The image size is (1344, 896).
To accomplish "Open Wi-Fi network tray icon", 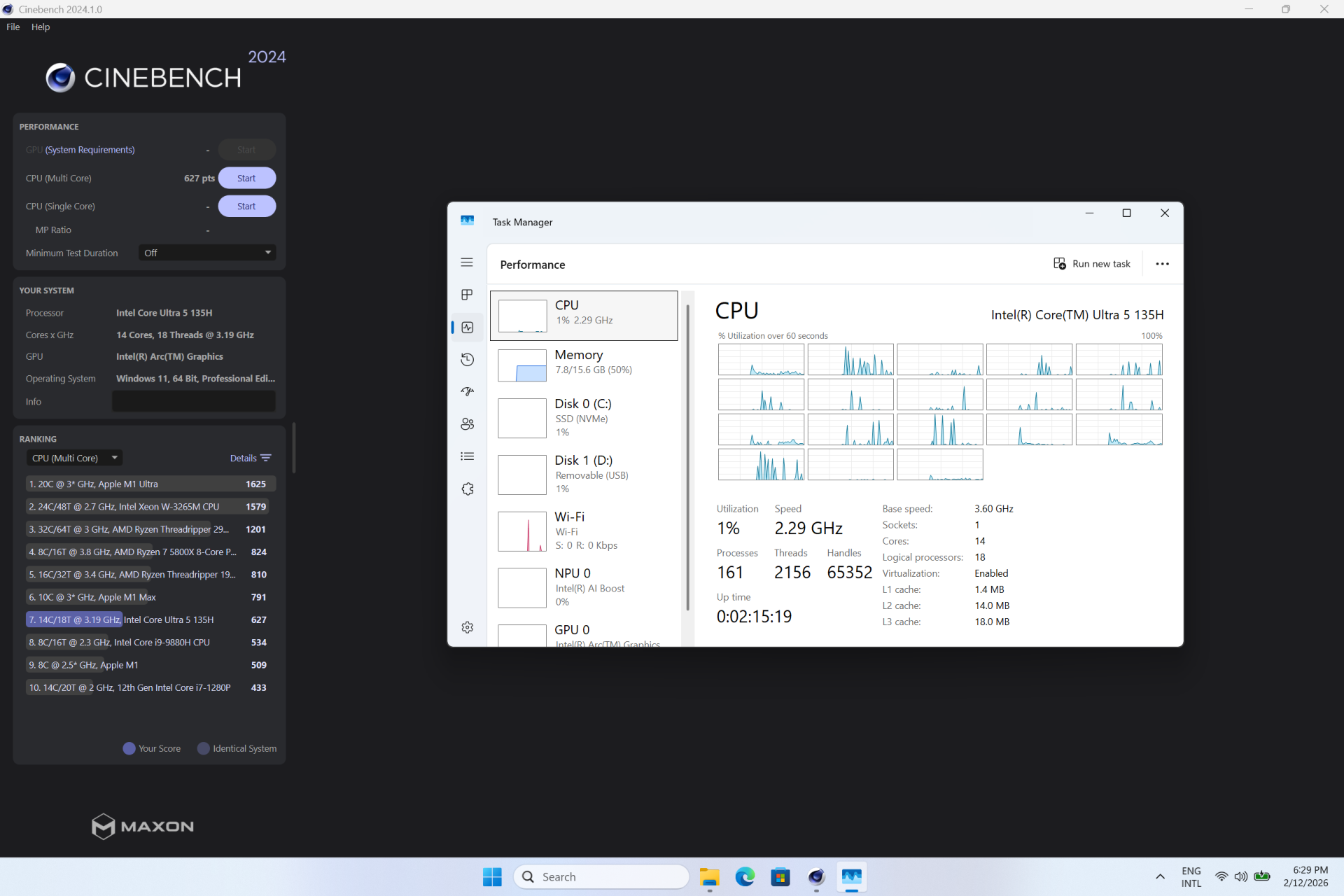I will (1221, 876).
